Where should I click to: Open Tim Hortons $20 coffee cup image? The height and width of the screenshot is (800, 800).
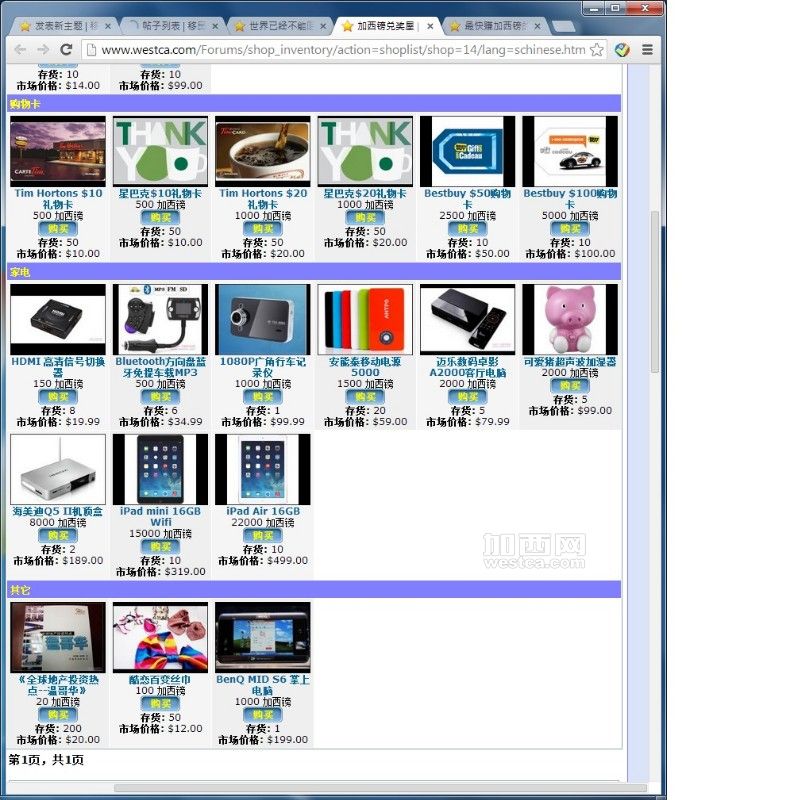pyautogui.click(x=263, y=151)
